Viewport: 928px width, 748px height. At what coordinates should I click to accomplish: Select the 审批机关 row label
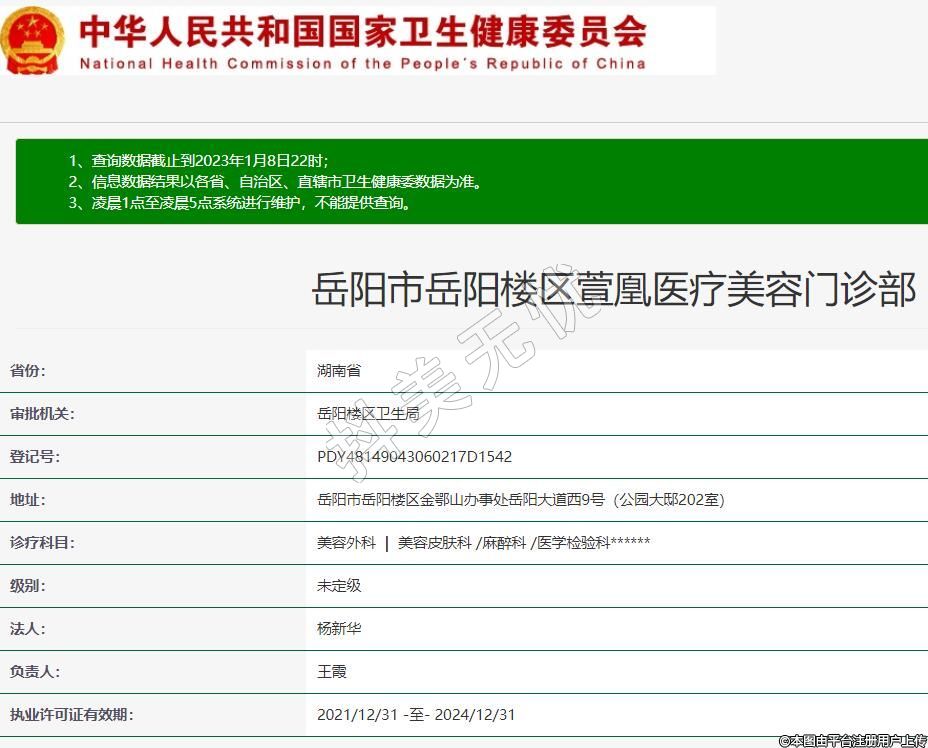(42, 414)
